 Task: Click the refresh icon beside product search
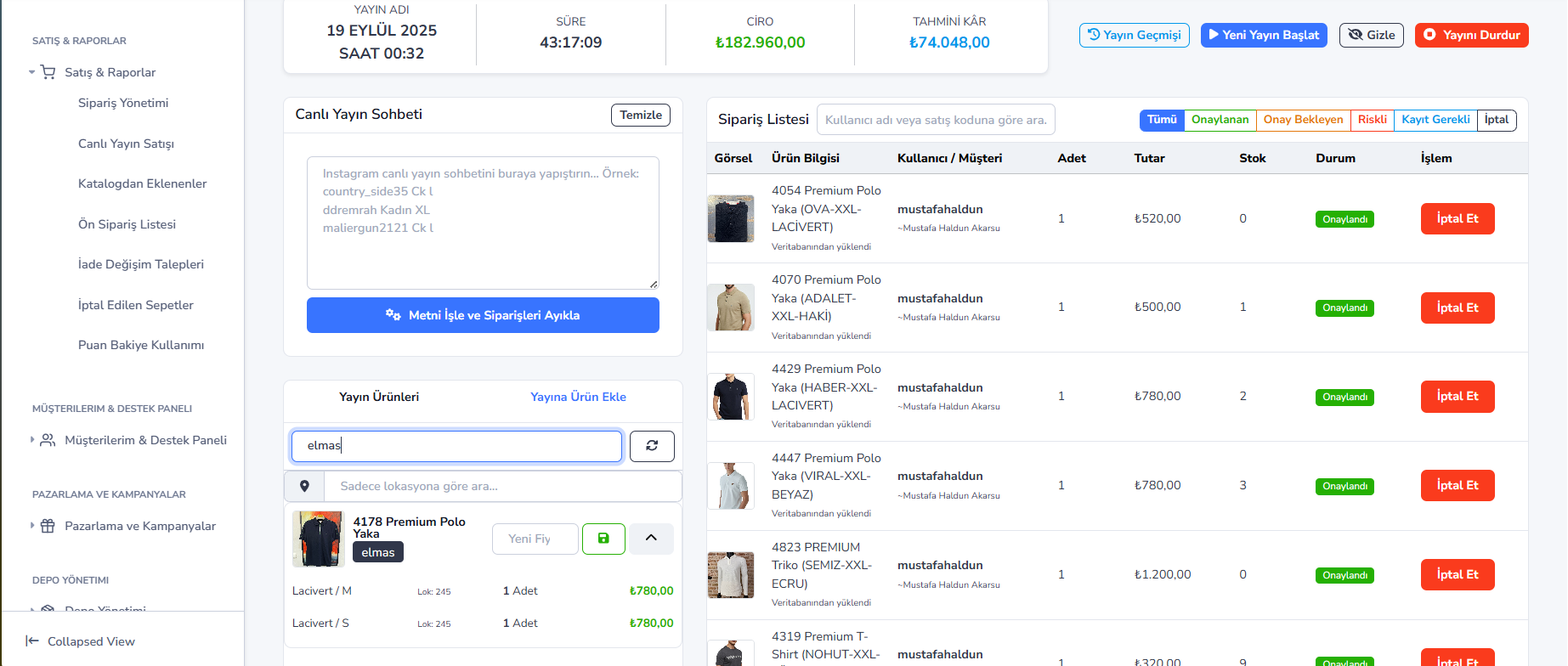tap(652, 446)
